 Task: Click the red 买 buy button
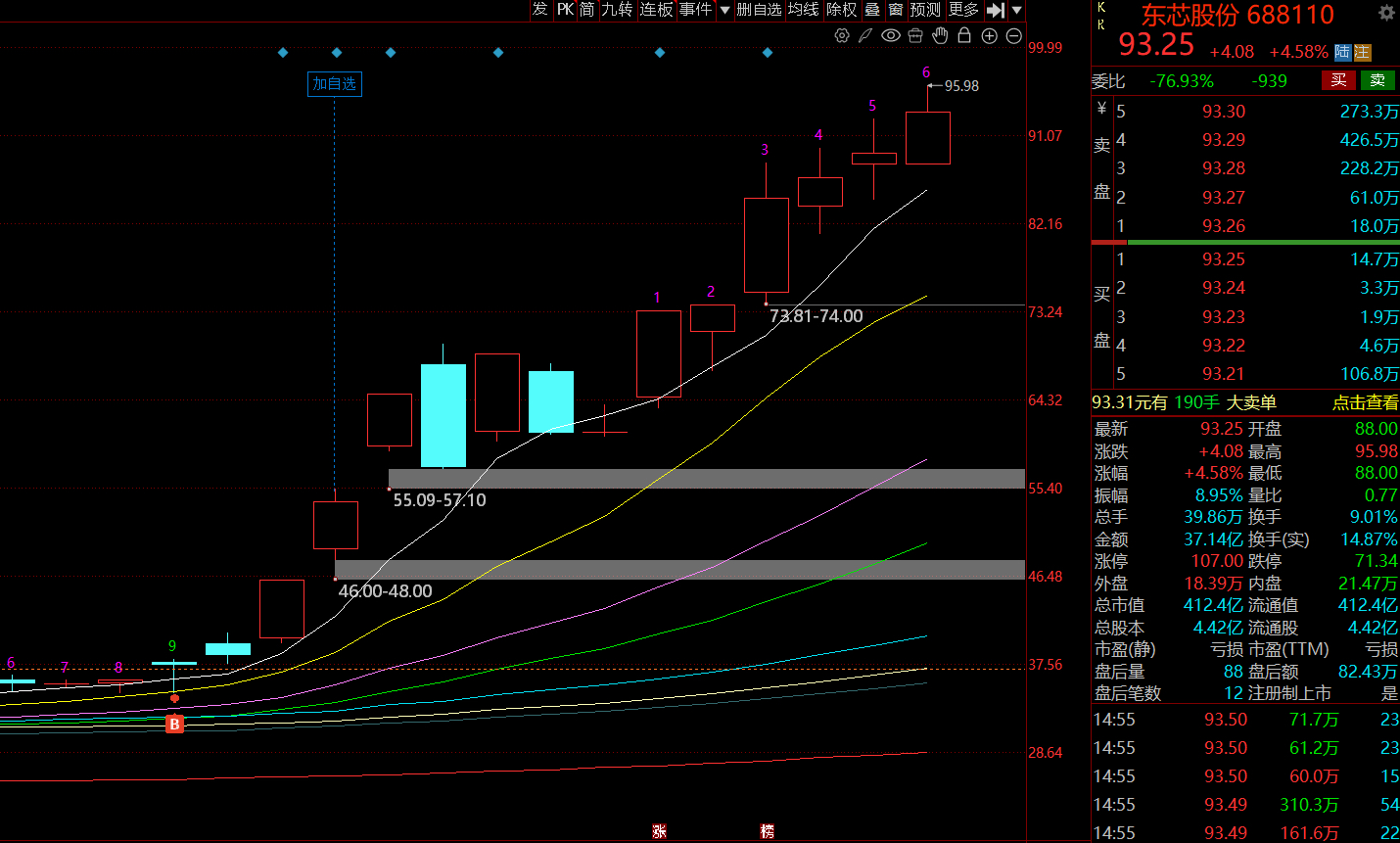coord(1338,80)
